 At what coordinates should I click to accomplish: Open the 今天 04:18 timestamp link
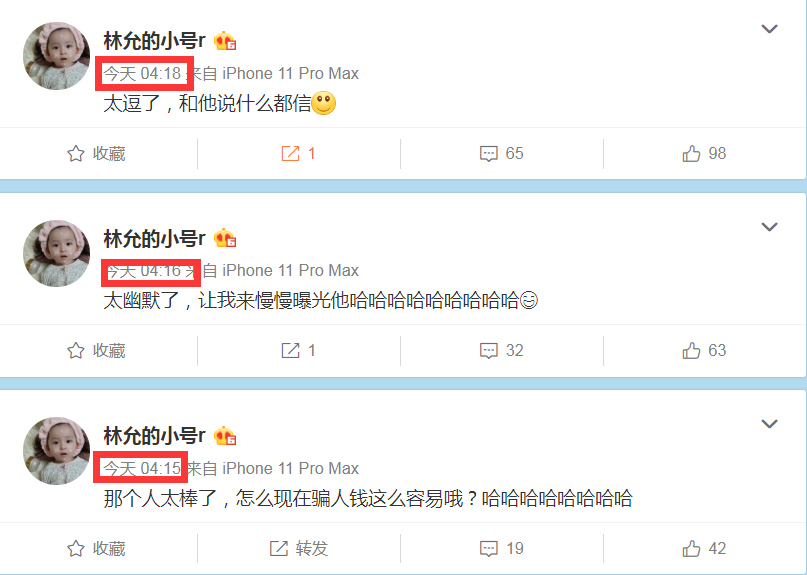[x=143, y=74]
